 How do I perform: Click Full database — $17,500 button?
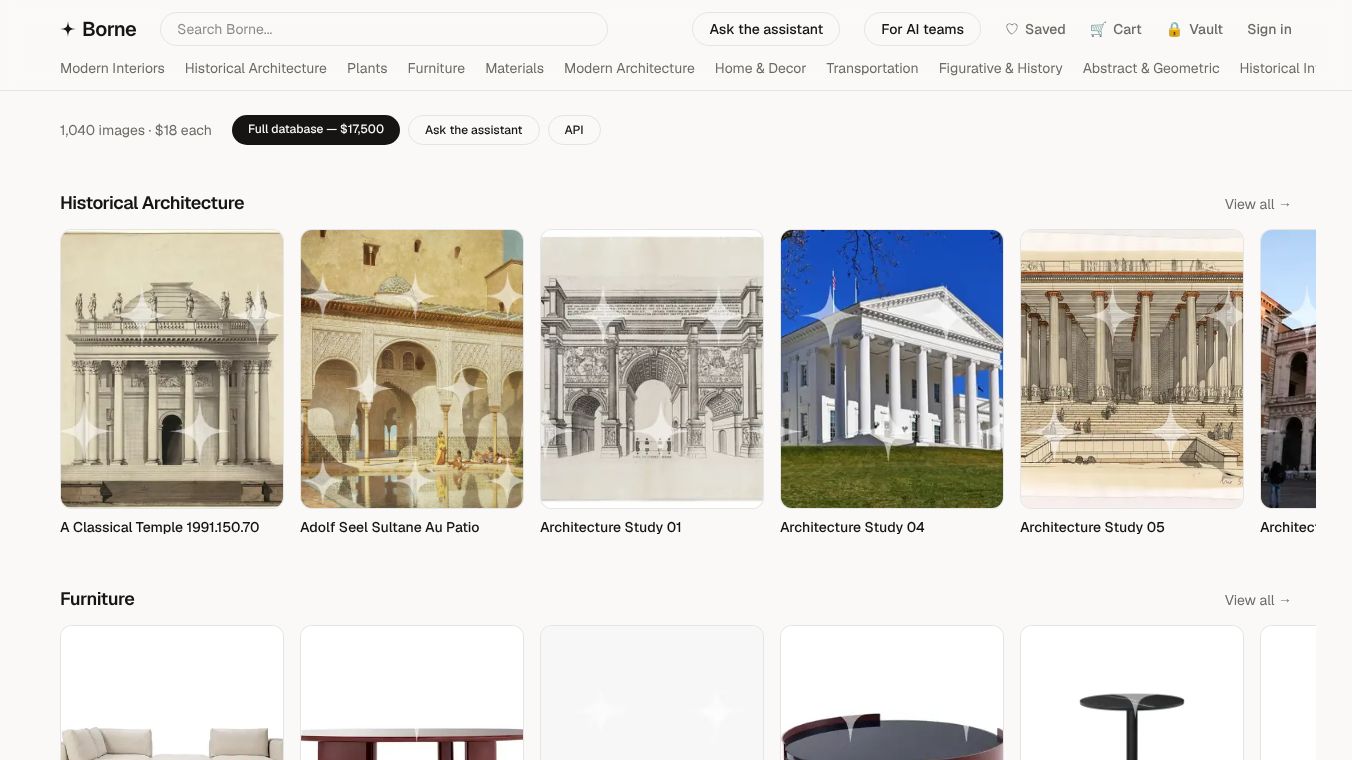[x=316, y=130]
